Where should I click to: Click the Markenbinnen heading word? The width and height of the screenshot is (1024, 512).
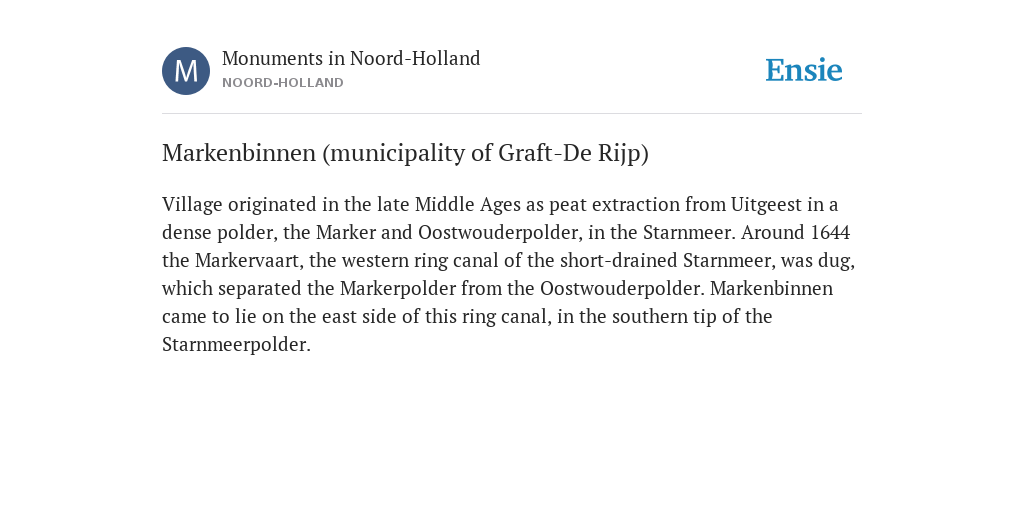click(239, 153)
